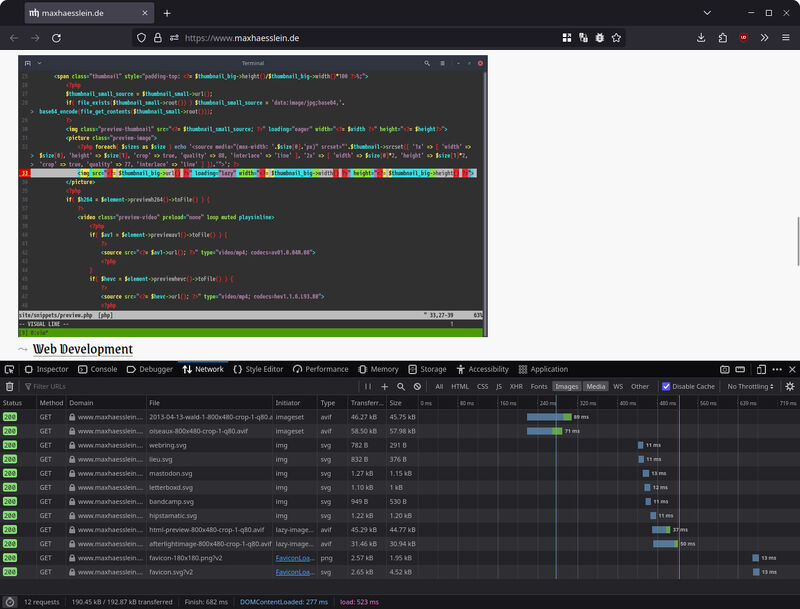
Task: Open the uBlock Origin extension
Action: click(x=743, y=38)
